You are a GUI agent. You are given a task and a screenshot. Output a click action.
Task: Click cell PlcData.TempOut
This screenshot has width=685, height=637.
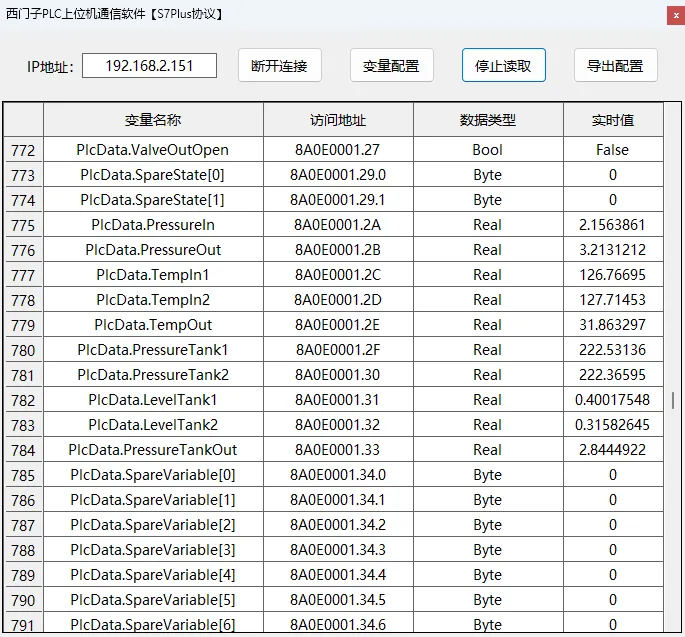click(153, 325)
